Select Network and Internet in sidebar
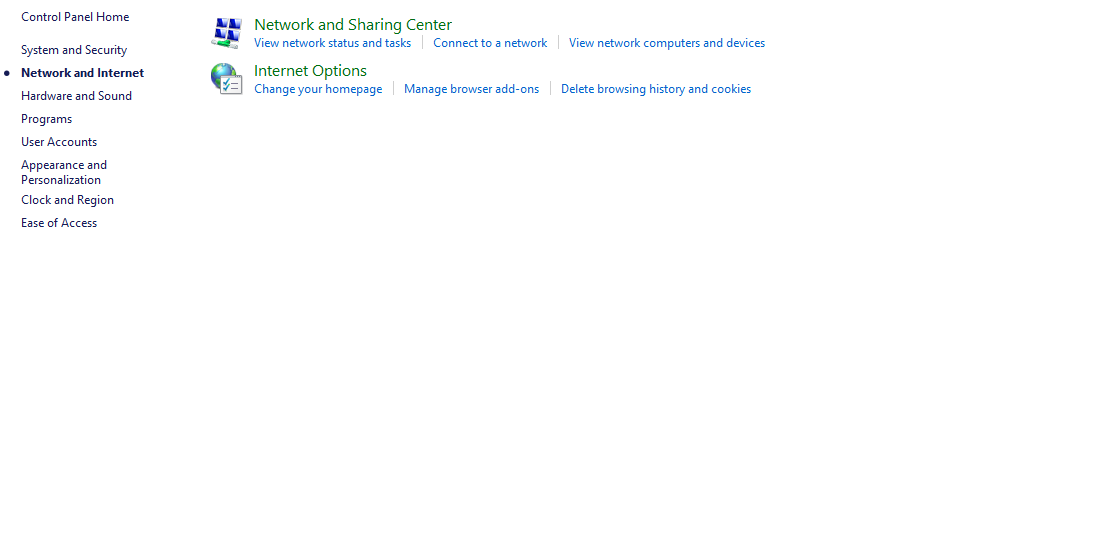Image resolution: width=1114 pixels, height=552 pixels. point(82,73)
